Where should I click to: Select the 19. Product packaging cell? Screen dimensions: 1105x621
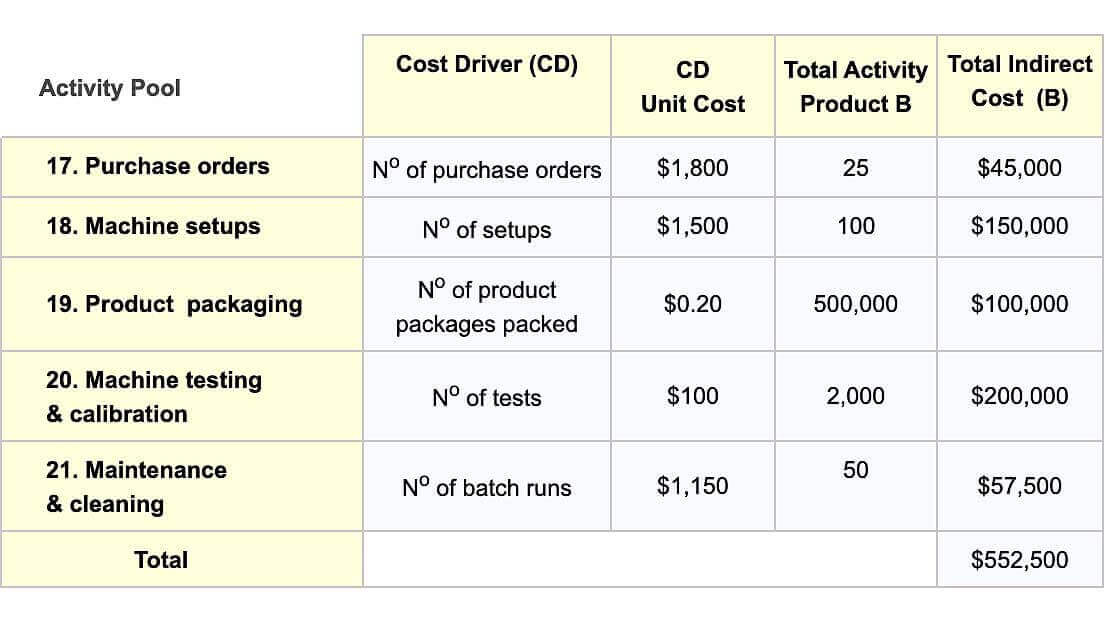pos(174,304)
